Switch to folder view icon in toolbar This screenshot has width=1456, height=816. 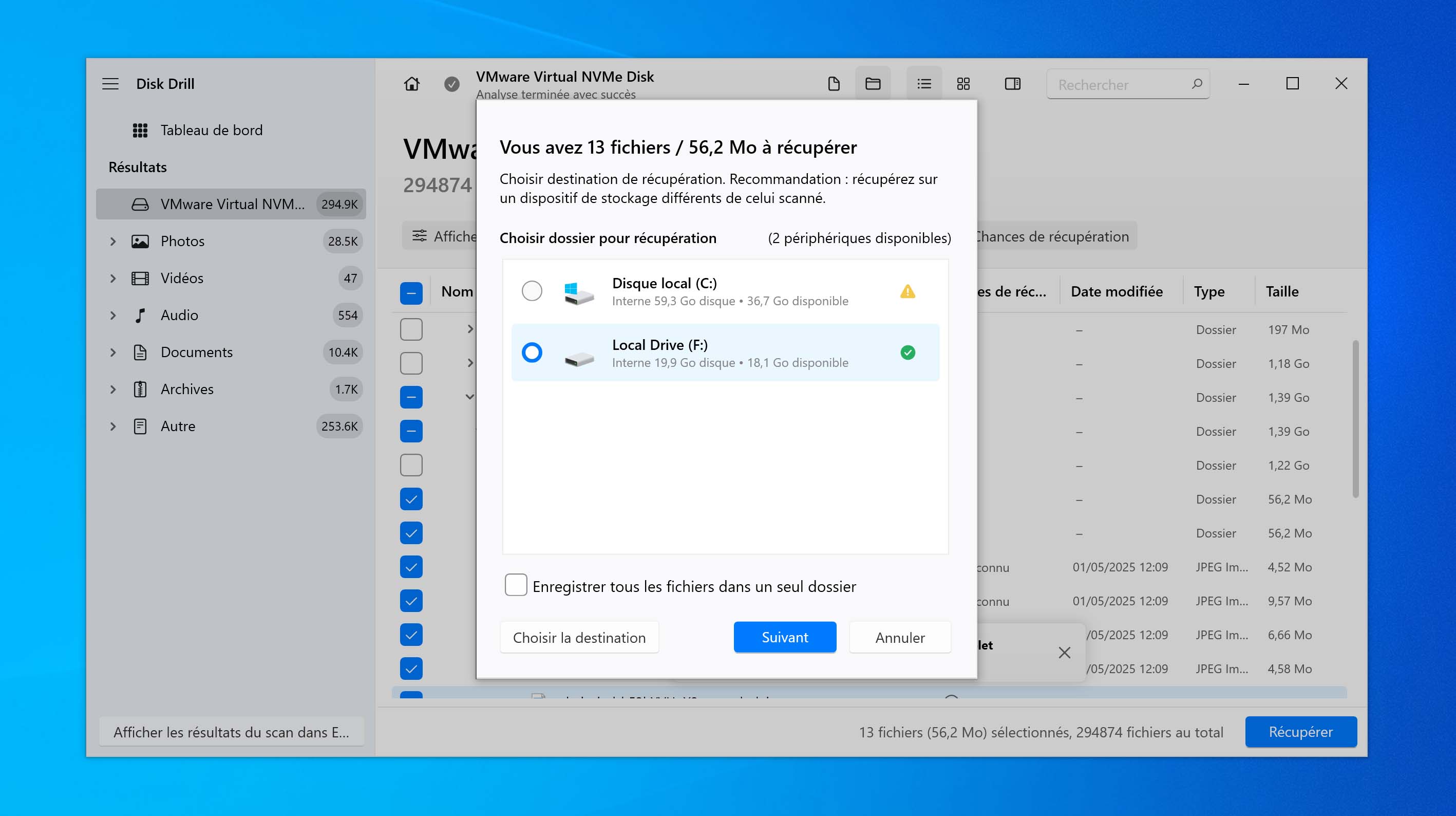point(873,84)
